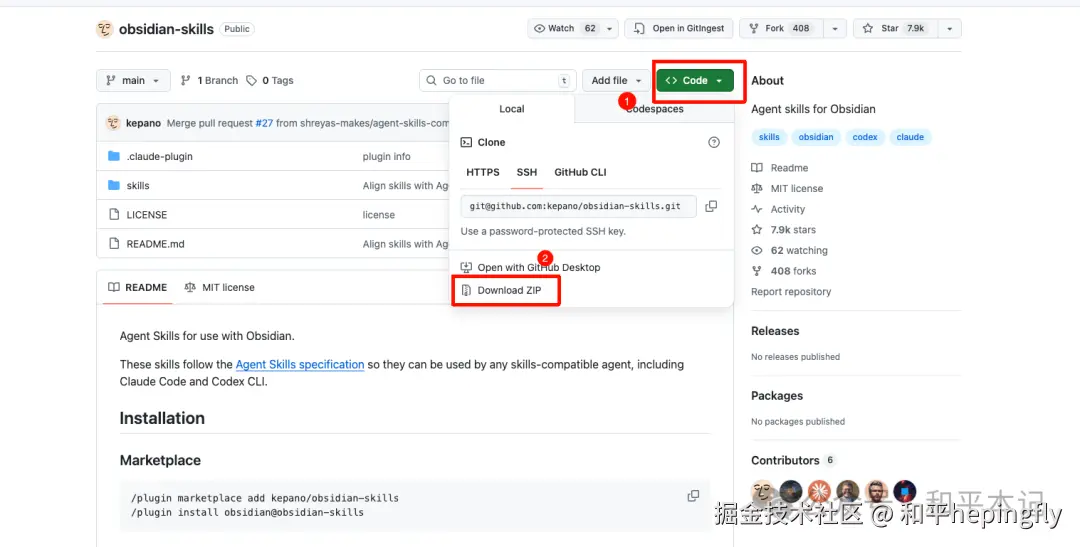Viewport: 1080px width, 547px height.
Task: Open the main branch selector
Action: click(133, 81)
